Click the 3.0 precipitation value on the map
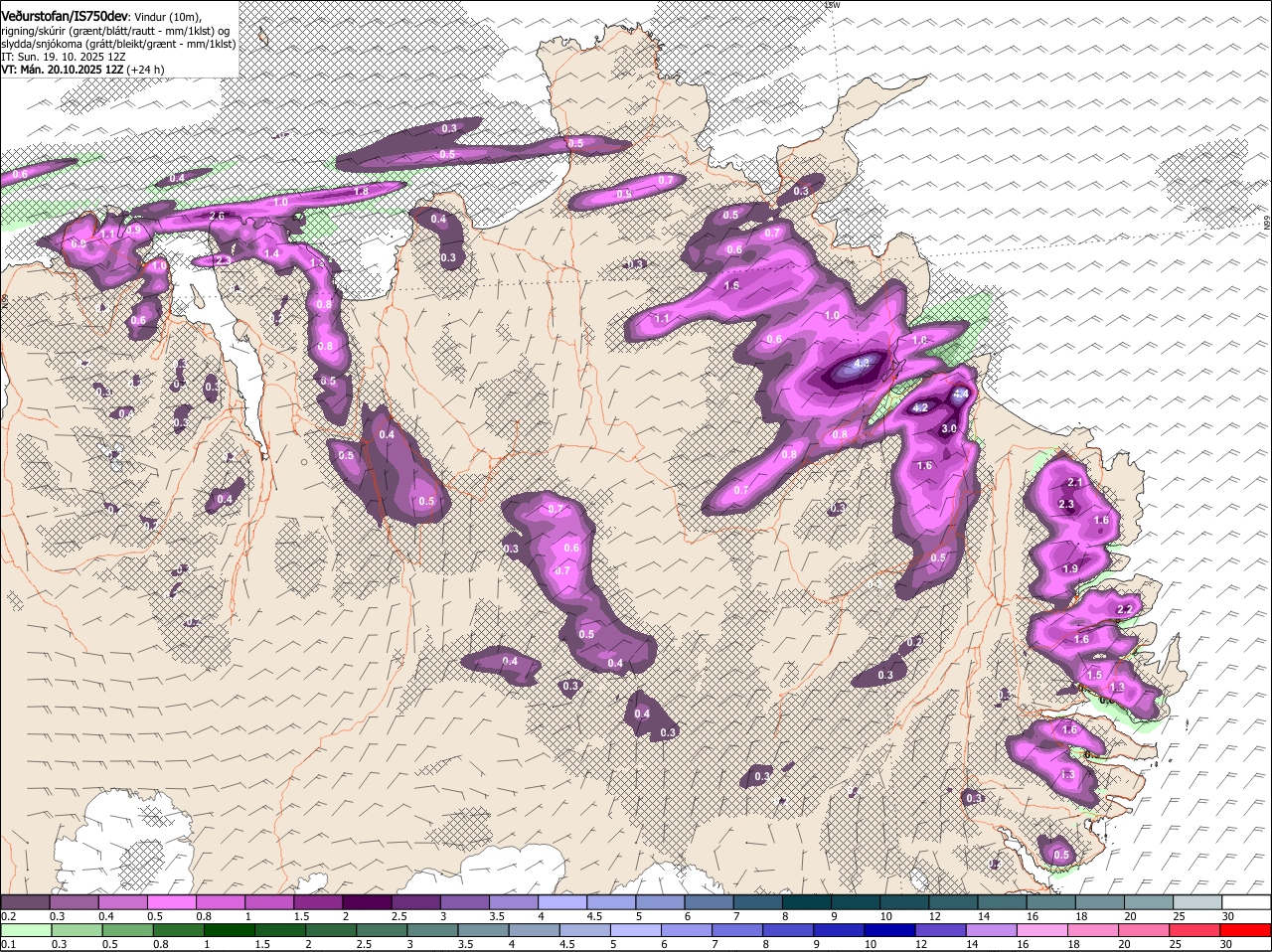The height and width of the screenshot is (952, 1272). click(x=949, y=428)
